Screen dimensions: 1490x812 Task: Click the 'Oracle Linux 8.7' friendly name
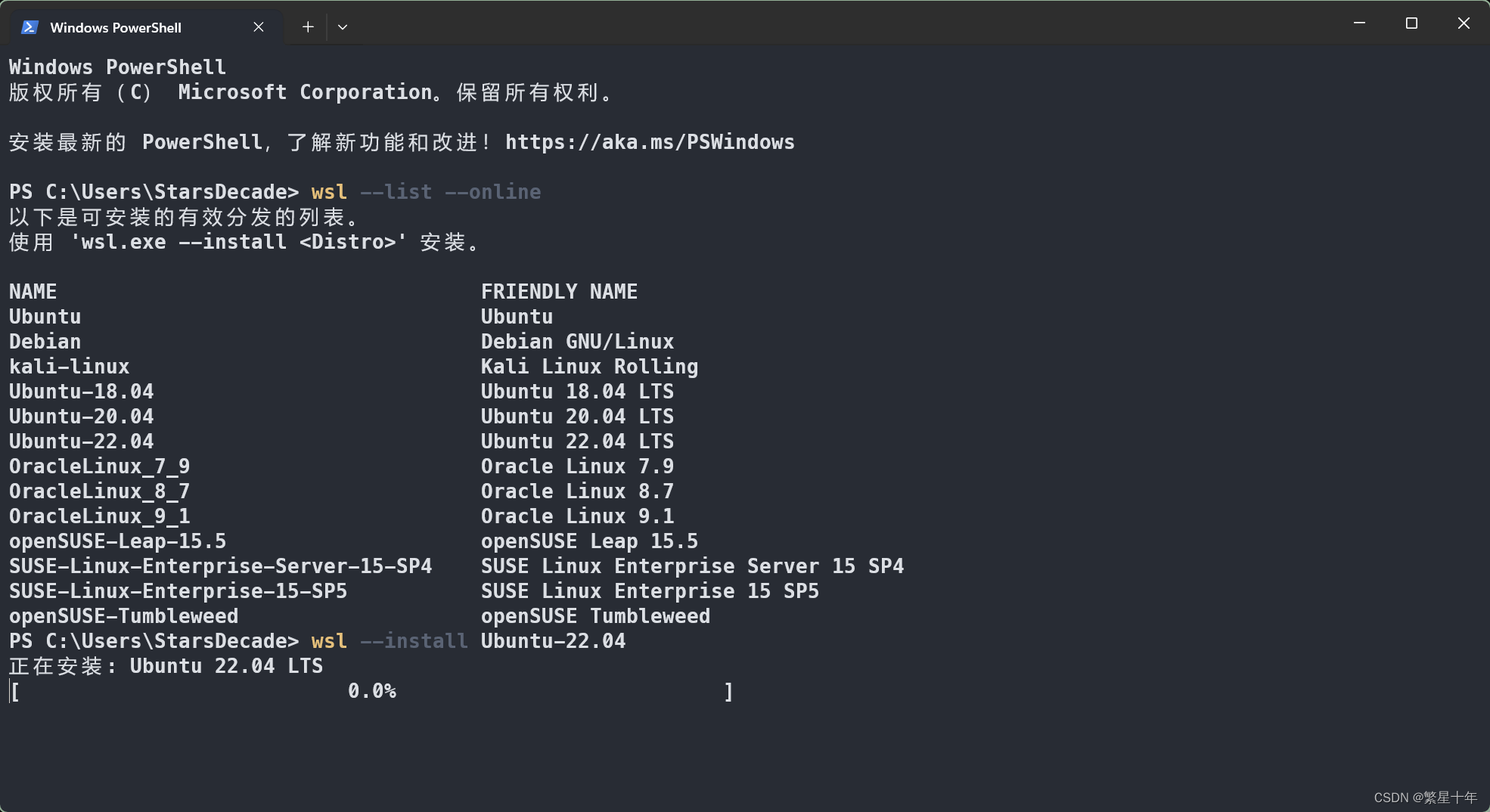(577, 491)
